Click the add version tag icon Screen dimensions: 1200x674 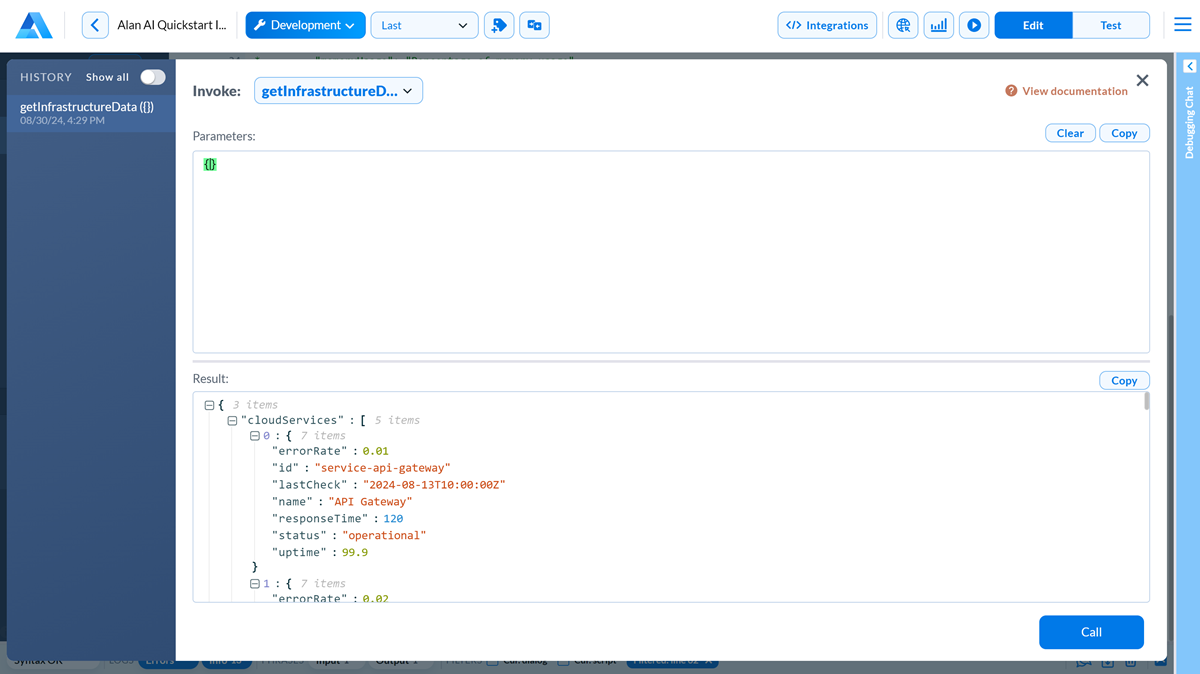(498, 26)
